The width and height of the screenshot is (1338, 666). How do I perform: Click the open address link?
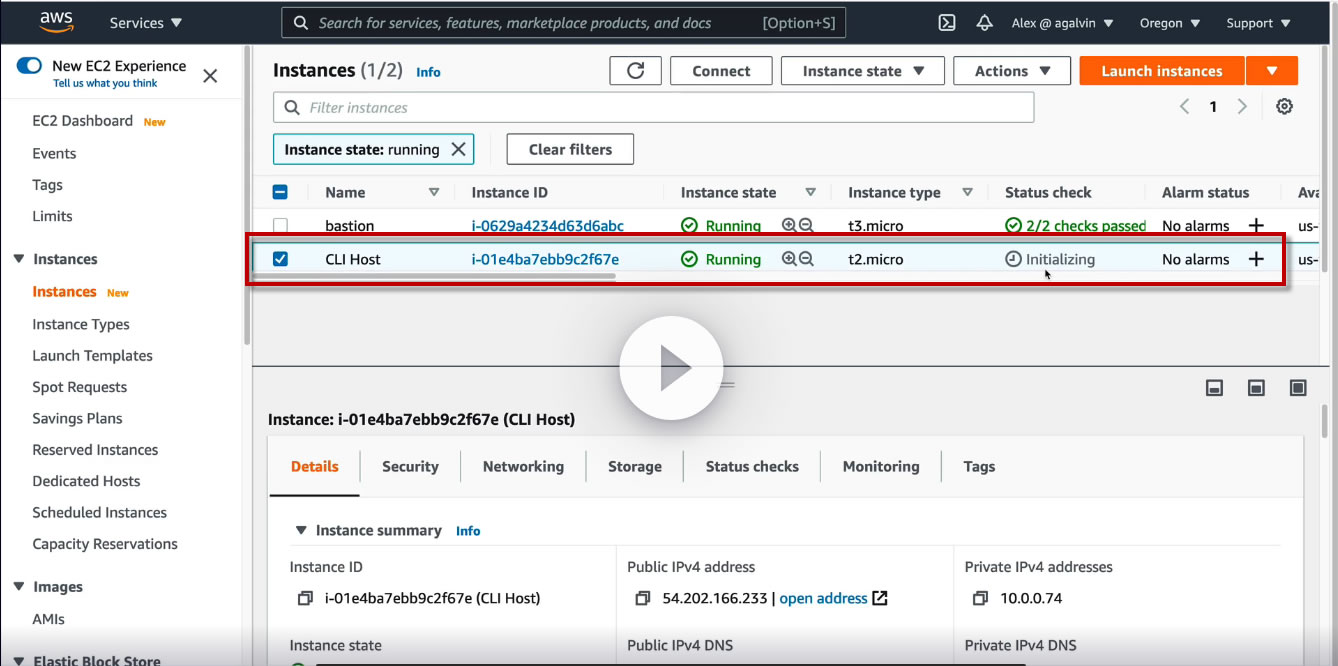pos(823,599)
